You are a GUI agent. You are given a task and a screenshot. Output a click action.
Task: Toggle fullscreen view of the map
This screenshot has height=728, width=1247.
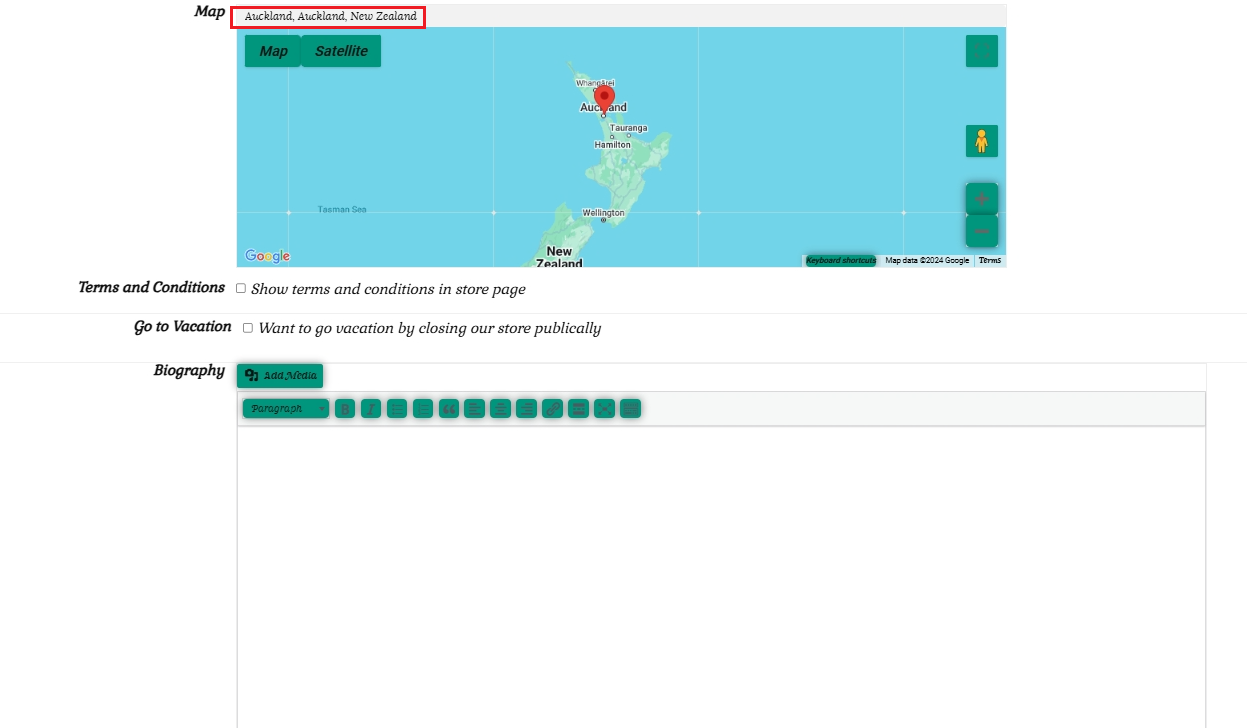pyautogui.click(x=981, y=51)
